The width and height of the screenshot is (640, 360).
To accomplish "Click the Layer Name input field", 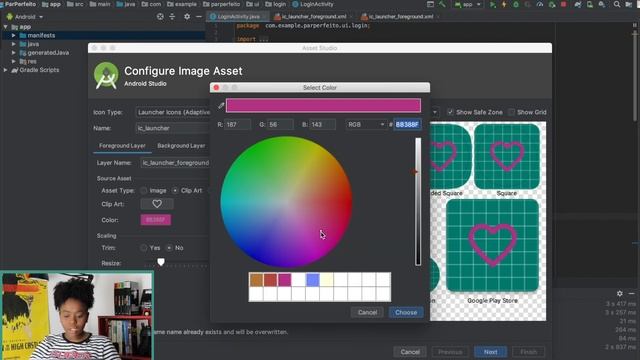I will coord(175,163).
